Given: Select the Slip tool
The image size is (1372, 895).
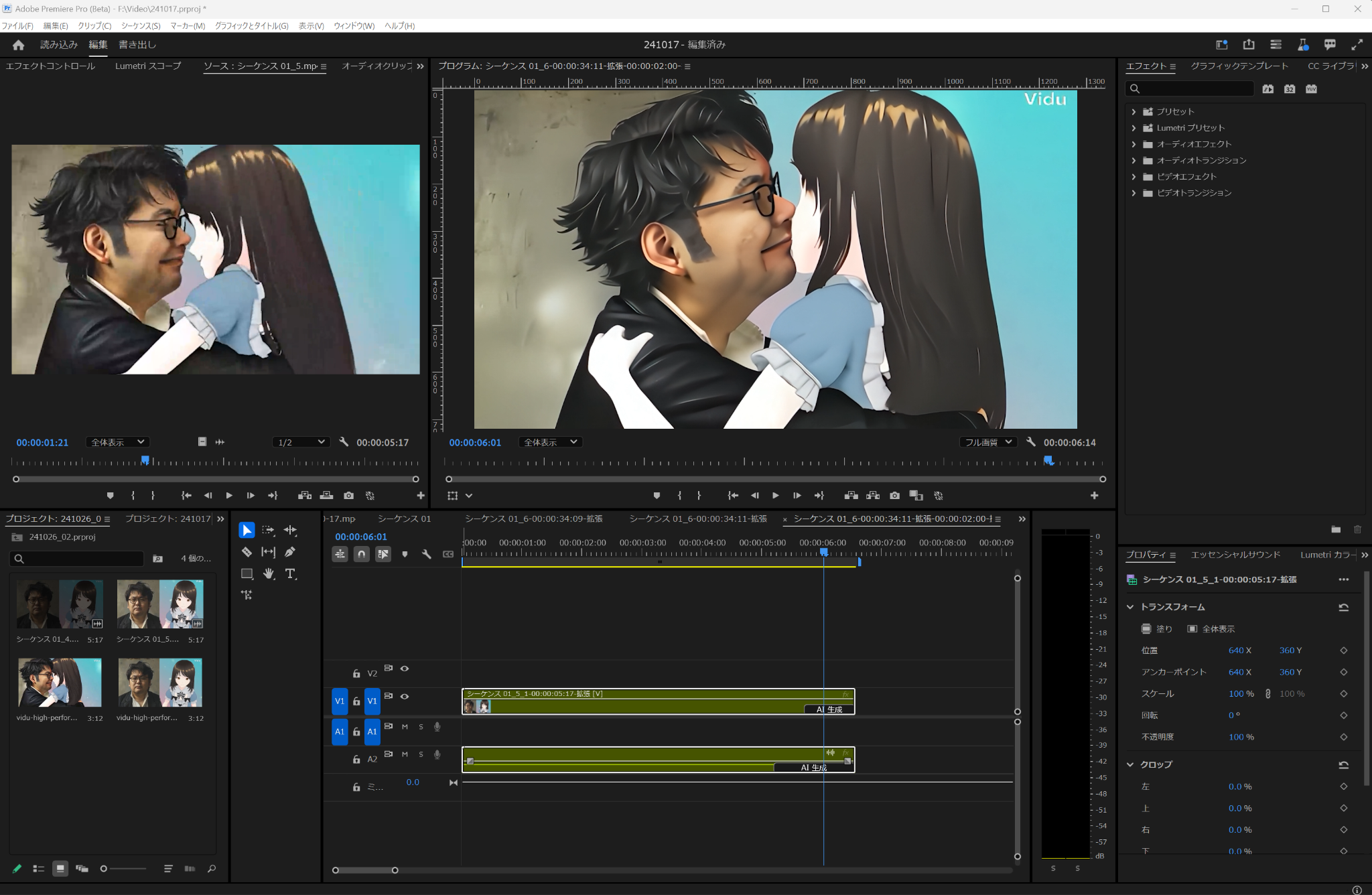Looking at the screenshot, I should coord(268,552).
